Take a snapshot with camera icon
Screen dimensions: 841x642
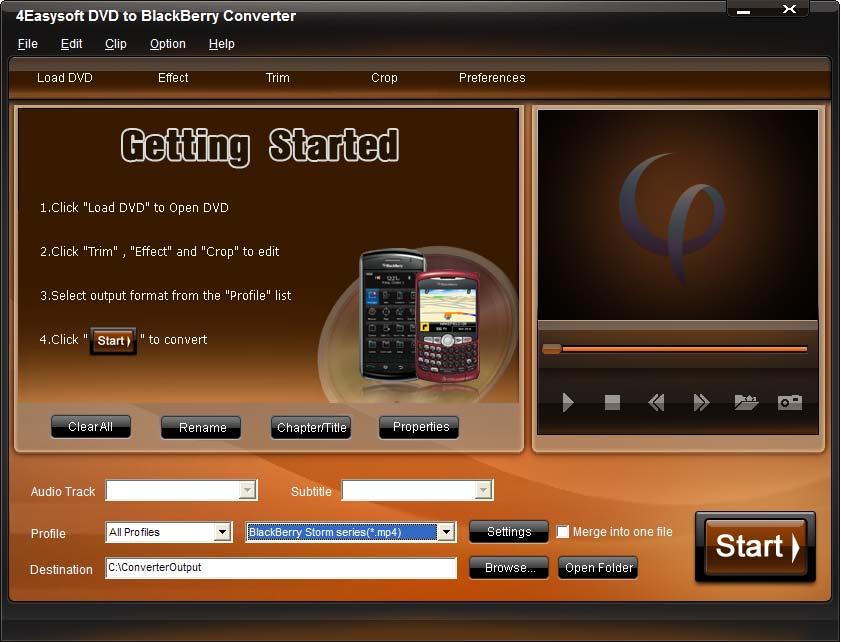coord(790,402)
